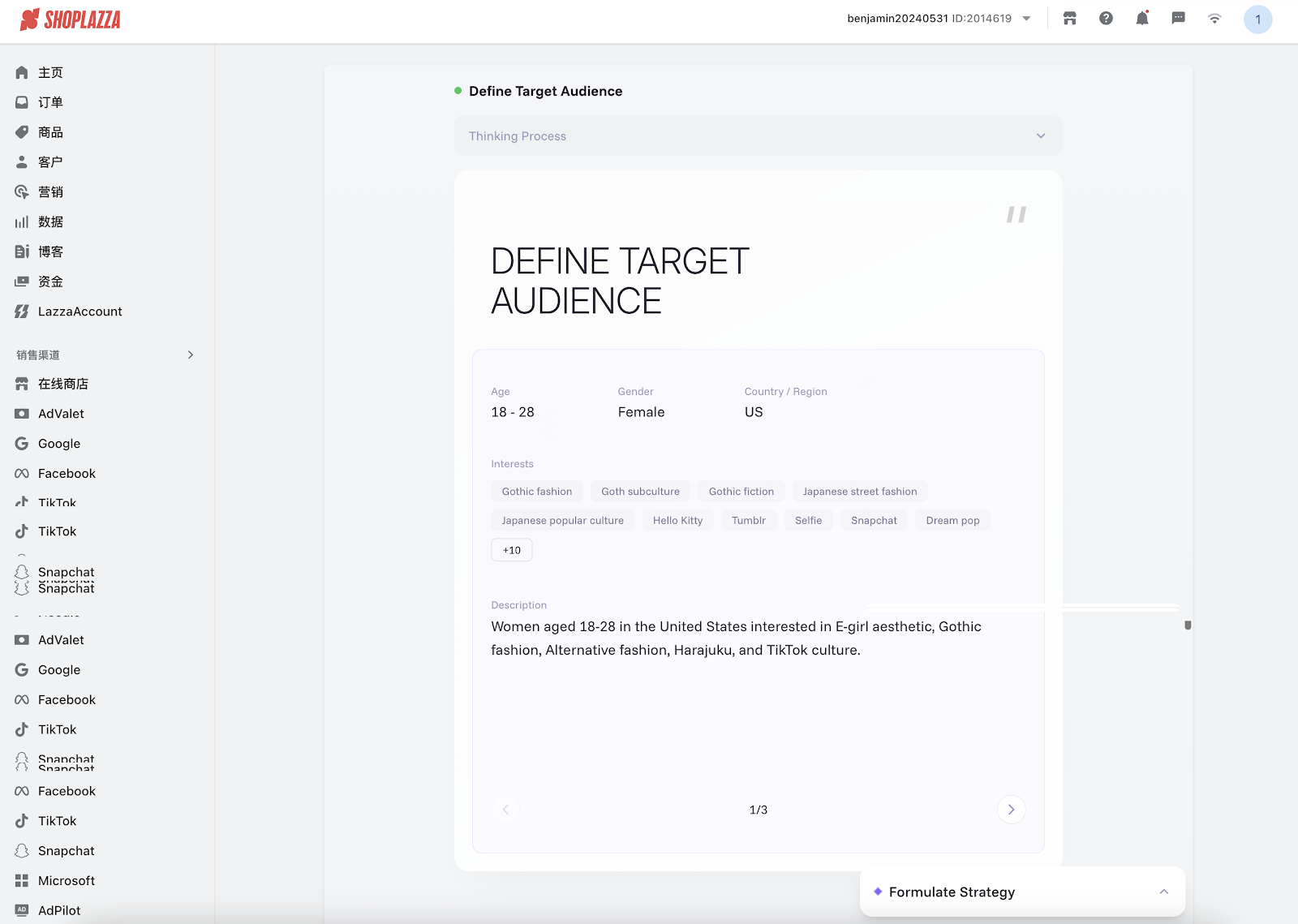Open the account switcher dropdown arrow
1298x924 pixels.
tap(1026, 19)
